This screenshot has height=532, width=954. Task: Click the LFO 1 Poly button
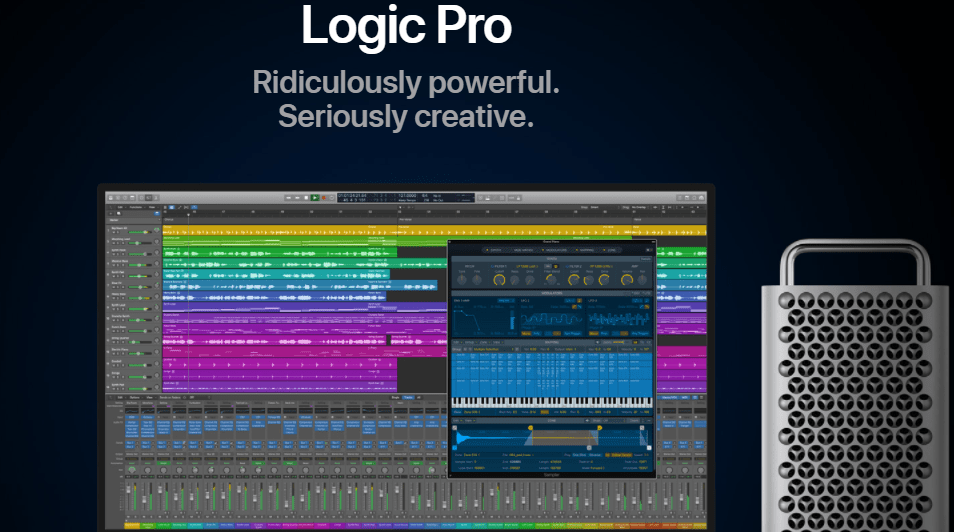tap(537, 334)
